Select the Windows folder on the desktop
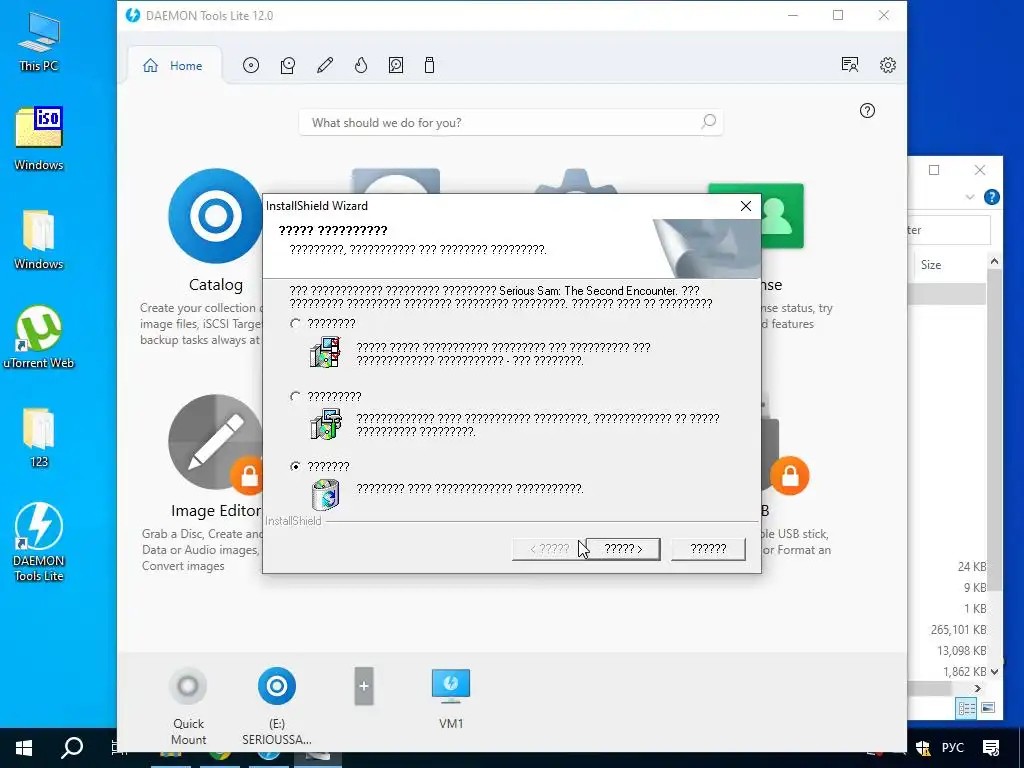This screenshot has height=768, width=1024. tap(39, 240)
